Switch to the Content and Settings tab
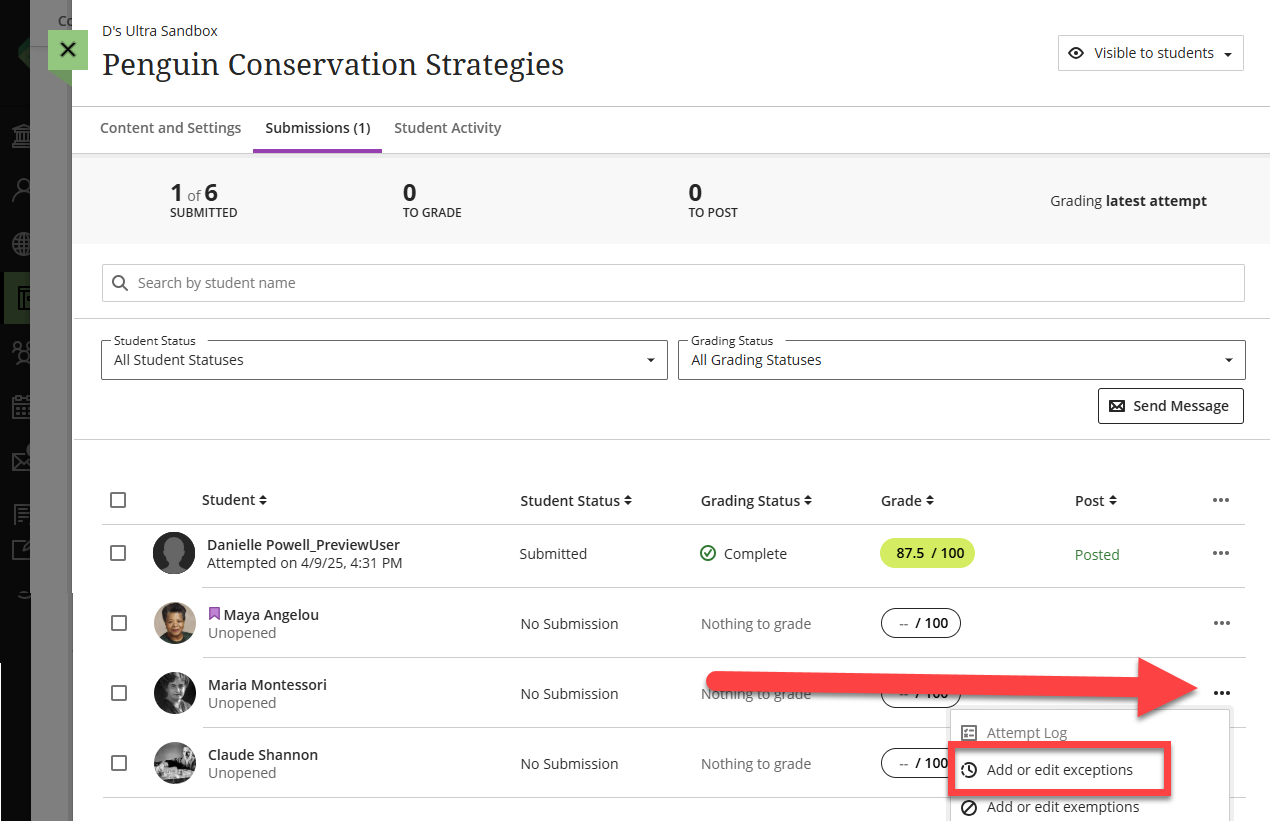Viewport: 1270px width, 821px height. pyautogui.click(x=170, y=128)
